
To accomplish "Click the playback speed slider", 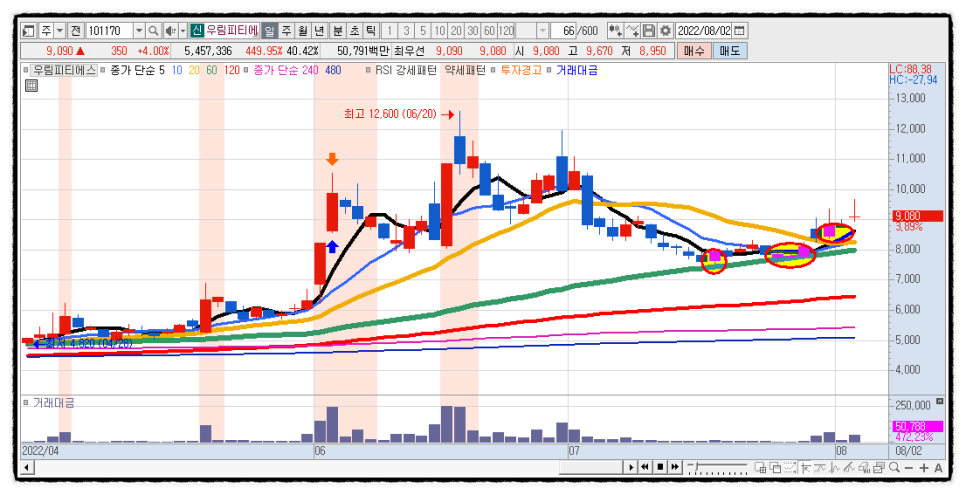I will [717, 468].
